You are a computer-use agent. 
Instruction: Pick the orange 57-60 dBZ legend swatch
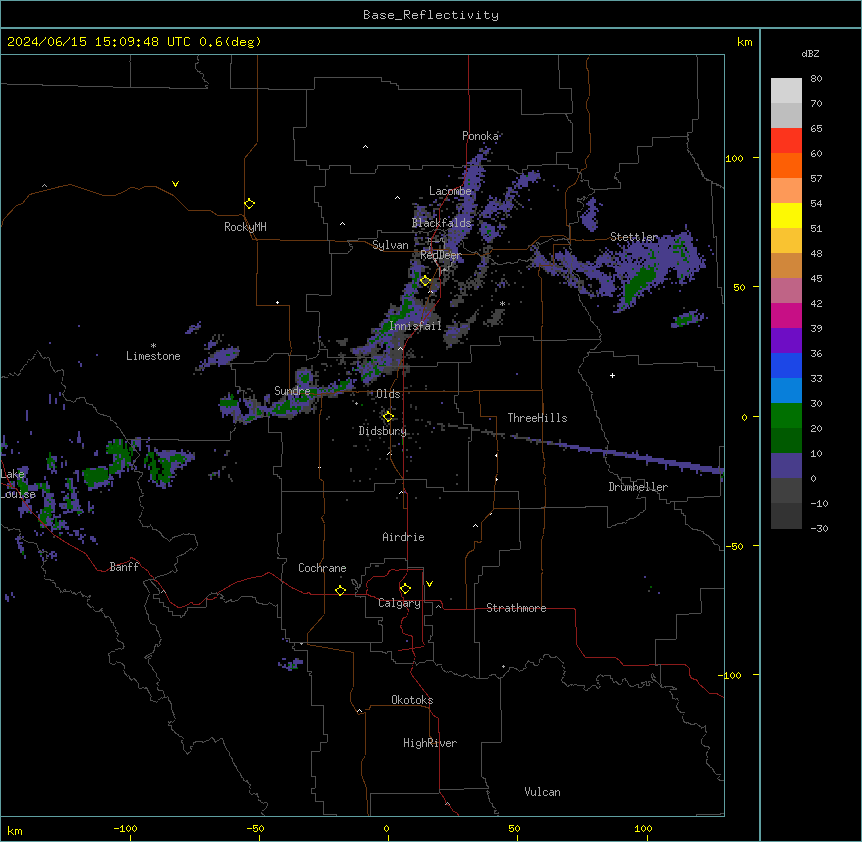click(x=786, y=165)
